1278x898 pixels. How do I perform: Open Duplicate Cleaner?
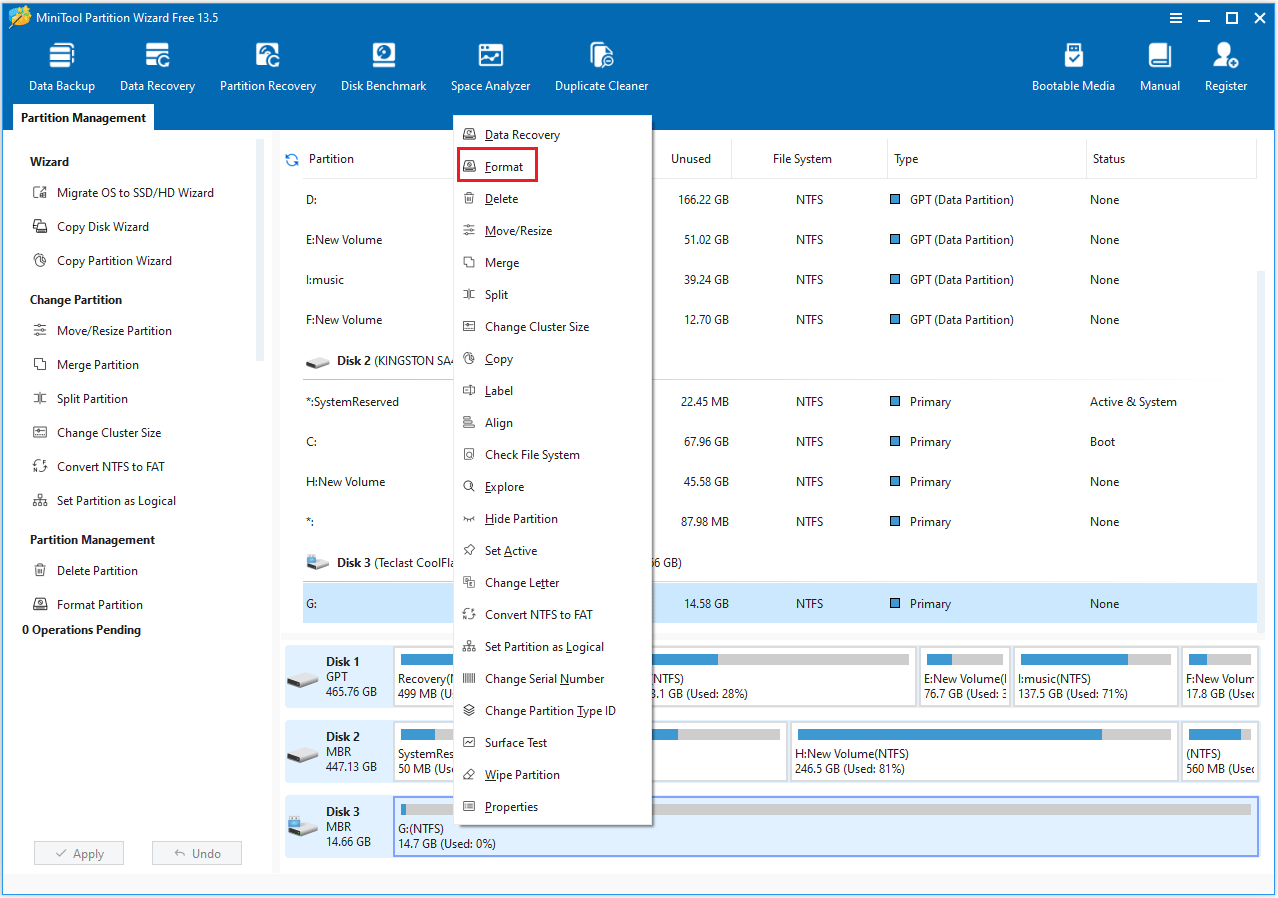pyautogui.click(x=601, y=65)
